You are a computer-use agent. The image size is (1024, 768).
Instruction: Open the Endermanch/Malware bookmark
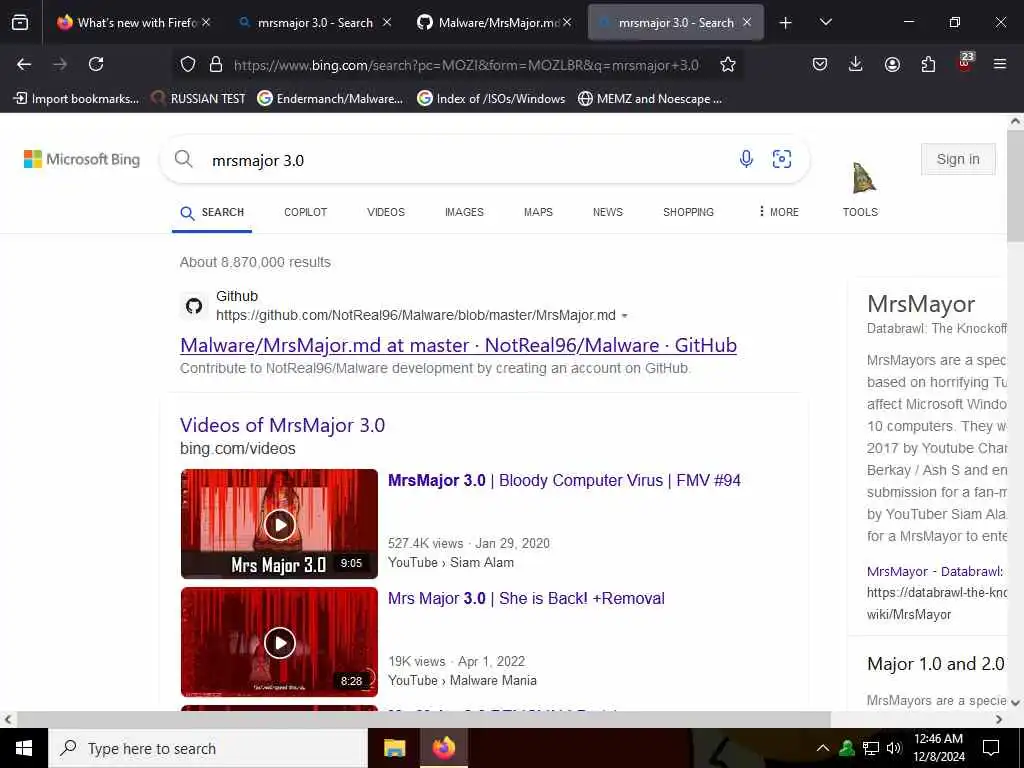tap(330, 99)
